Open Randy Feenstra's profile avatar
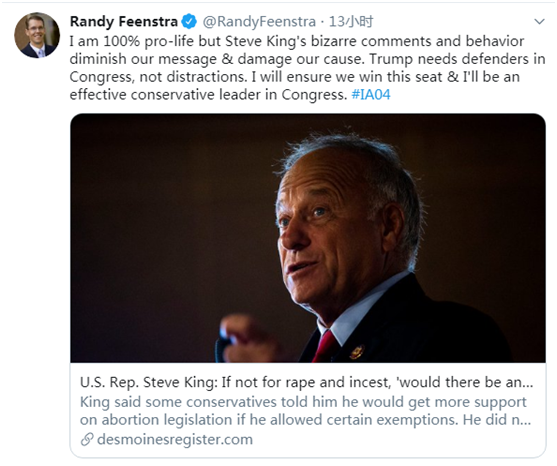The width and height of the screenshot is (557, 466). (x=37, y=35)
